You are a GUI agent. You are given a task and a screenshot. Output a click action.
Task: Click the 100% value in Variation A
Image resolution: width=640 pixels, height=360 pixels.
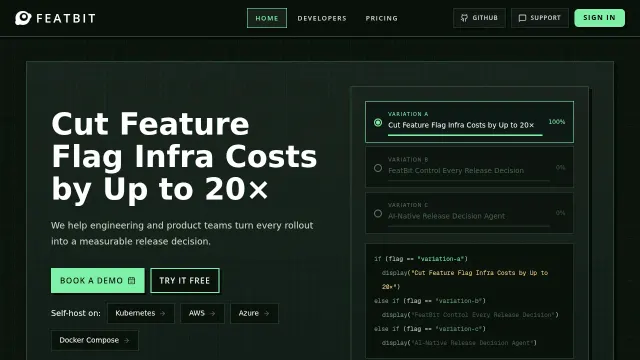pos(557,122)
